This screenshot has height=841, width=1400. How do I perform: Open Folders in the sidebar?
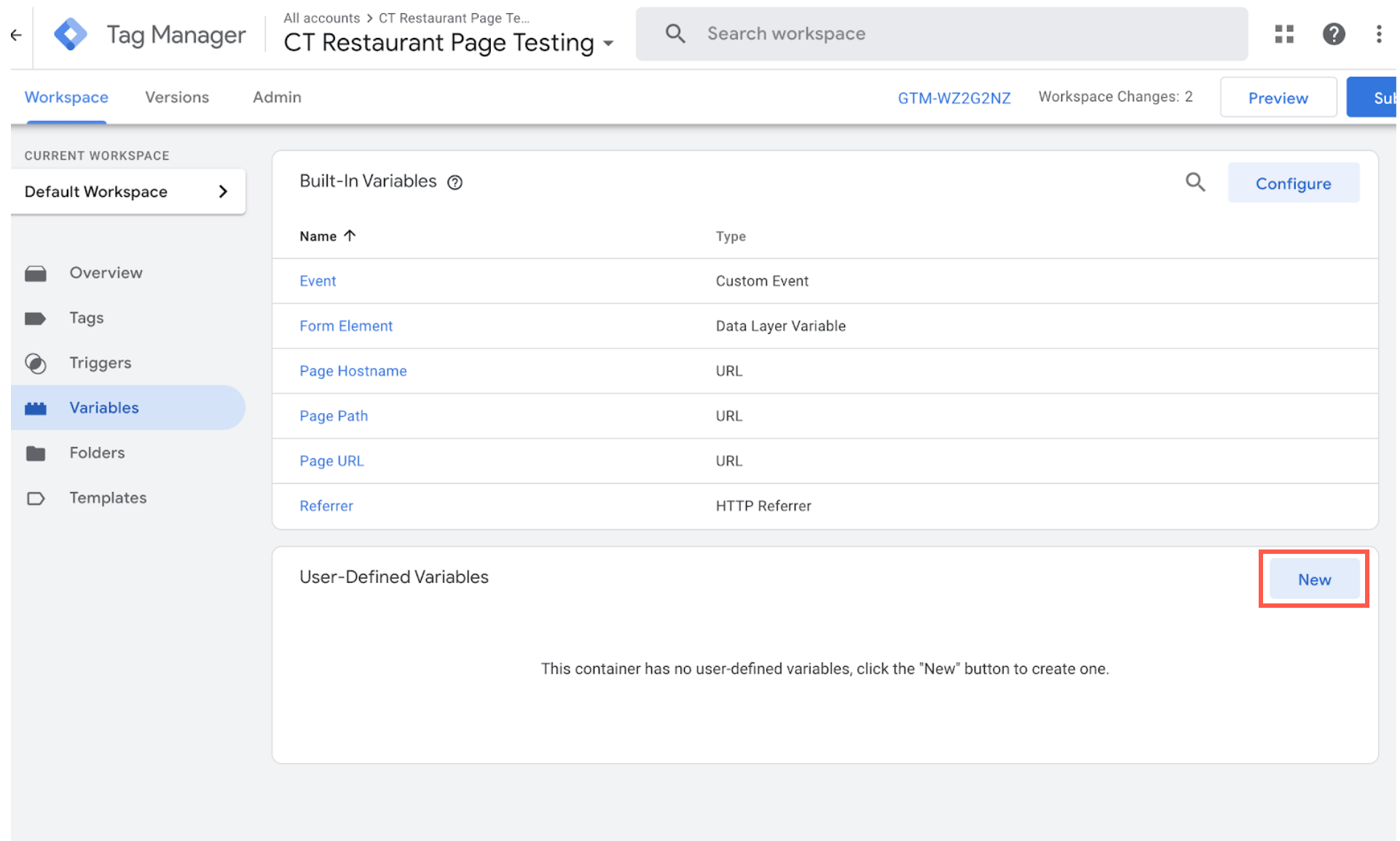tap(98, 453)
